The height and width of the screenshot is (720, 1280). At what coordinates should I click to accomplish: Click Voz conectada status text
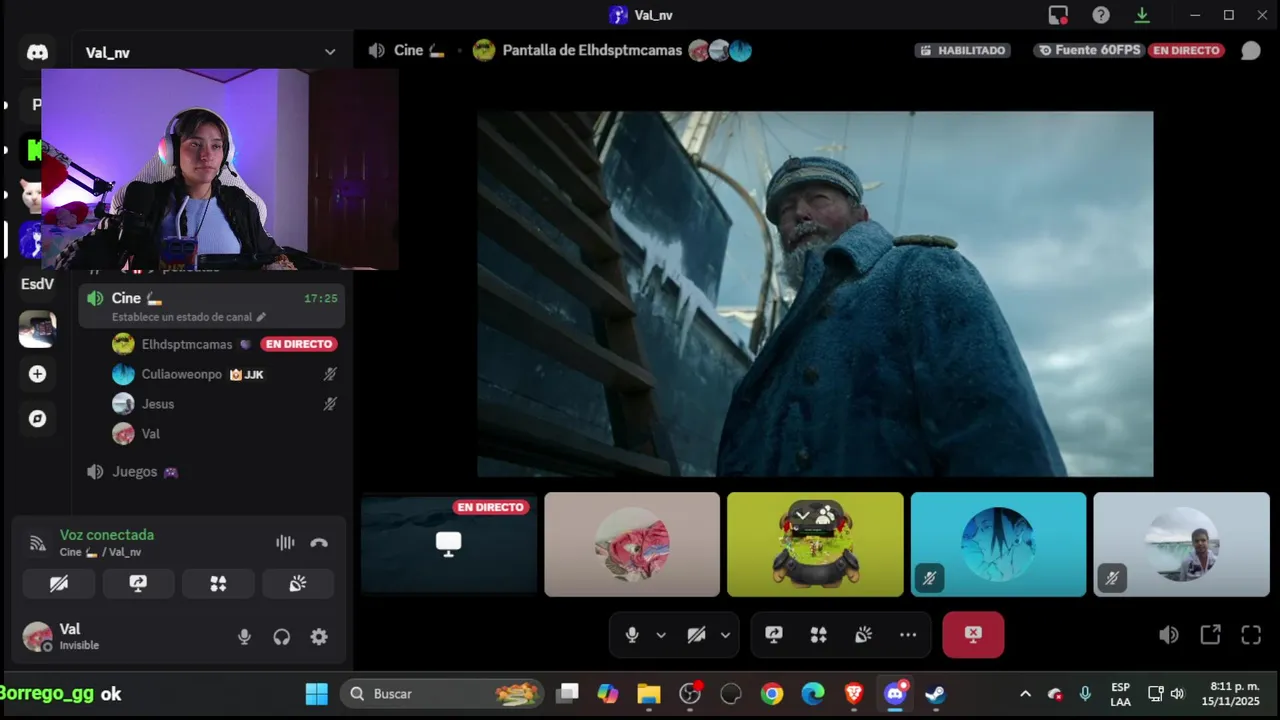(x=107, y=535)
